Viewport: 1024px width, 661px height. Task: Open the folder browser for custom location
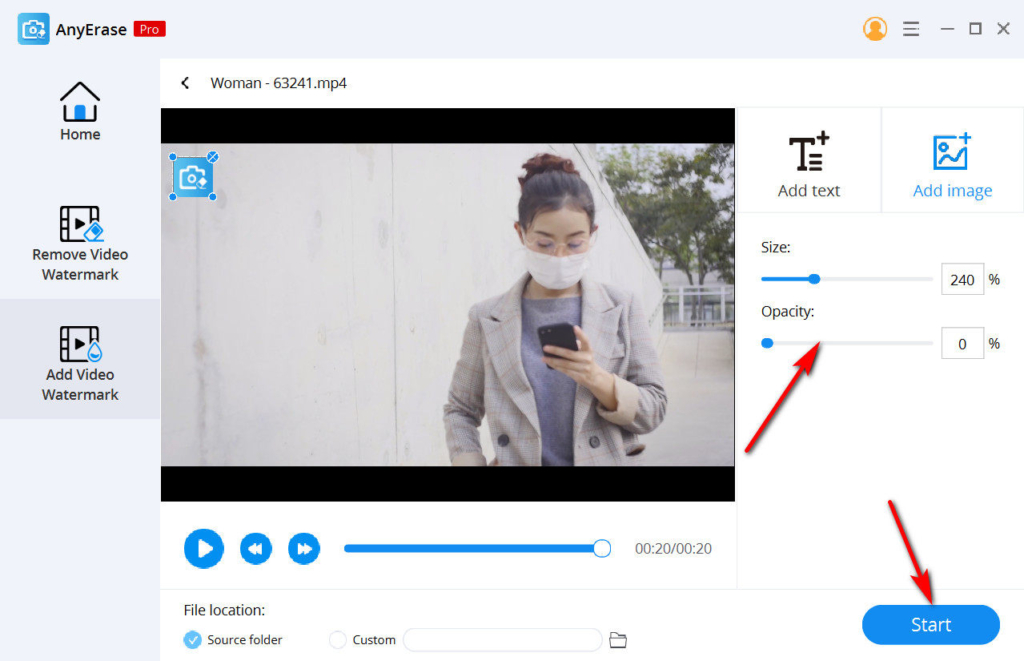pos(617,640)
